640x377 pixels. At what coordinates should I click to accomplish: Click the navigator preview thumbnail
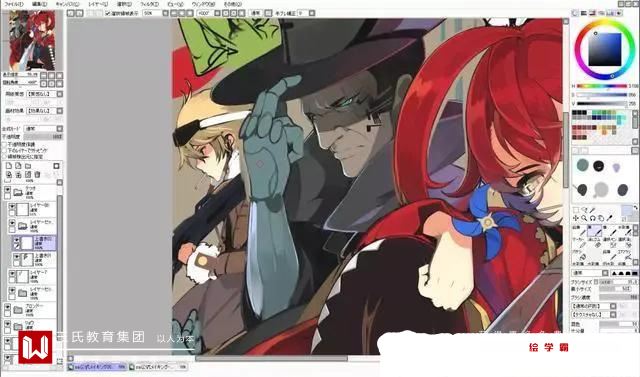(x=32, y=40)
